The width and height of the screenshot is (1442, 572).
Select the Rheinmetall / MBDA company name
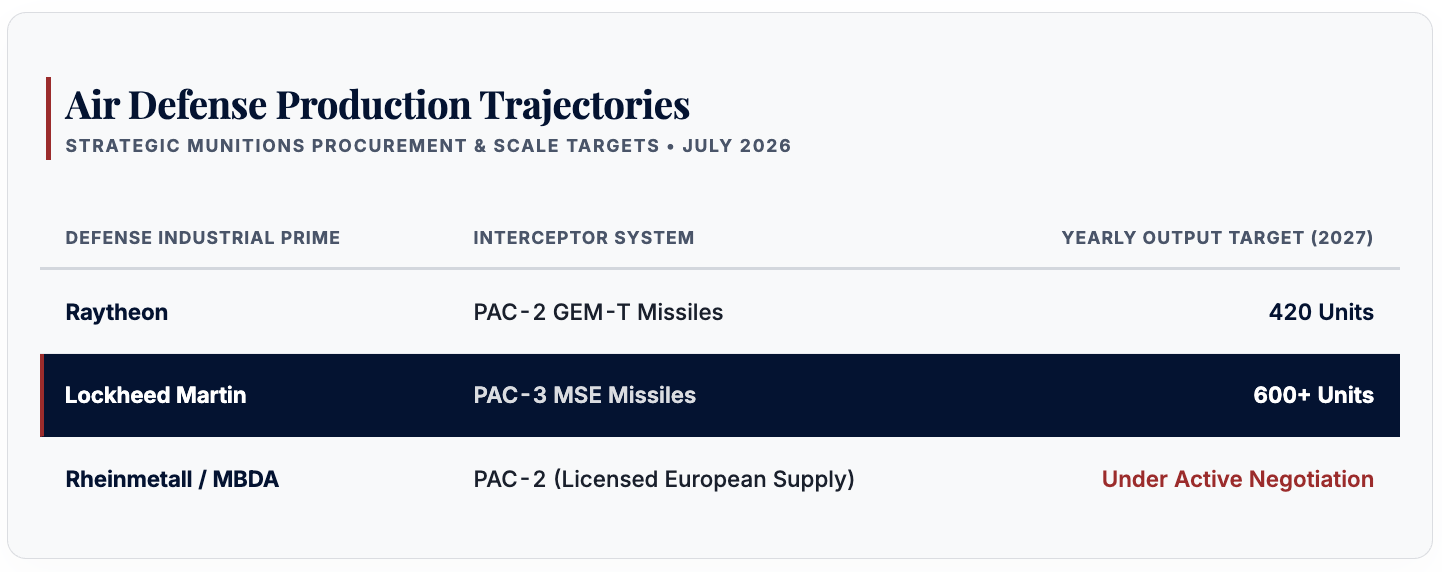pyautogui.click(x=172, y=479)
